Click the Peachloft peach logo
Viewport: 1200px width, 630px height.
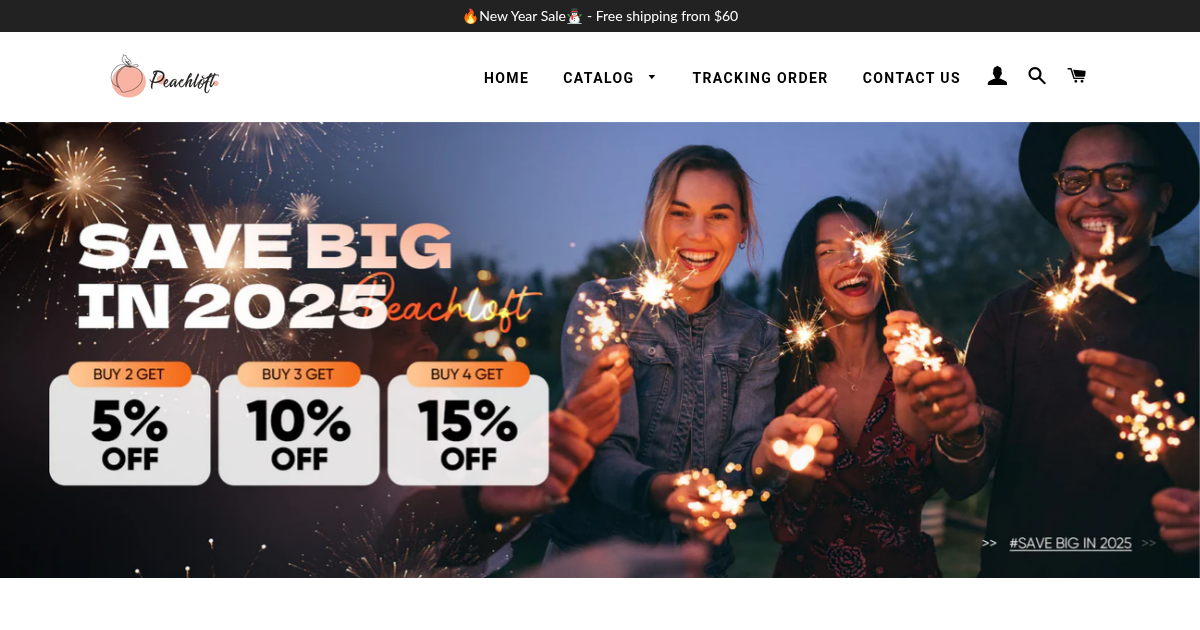(164, 77)
